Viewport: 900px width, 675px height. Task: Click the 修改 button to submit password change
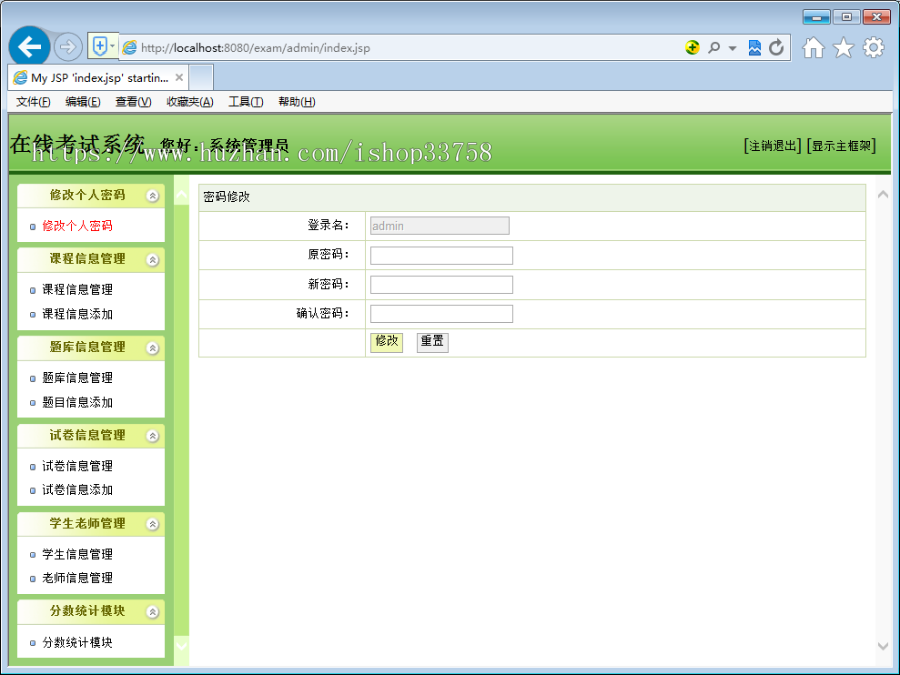tap(386, 341)
